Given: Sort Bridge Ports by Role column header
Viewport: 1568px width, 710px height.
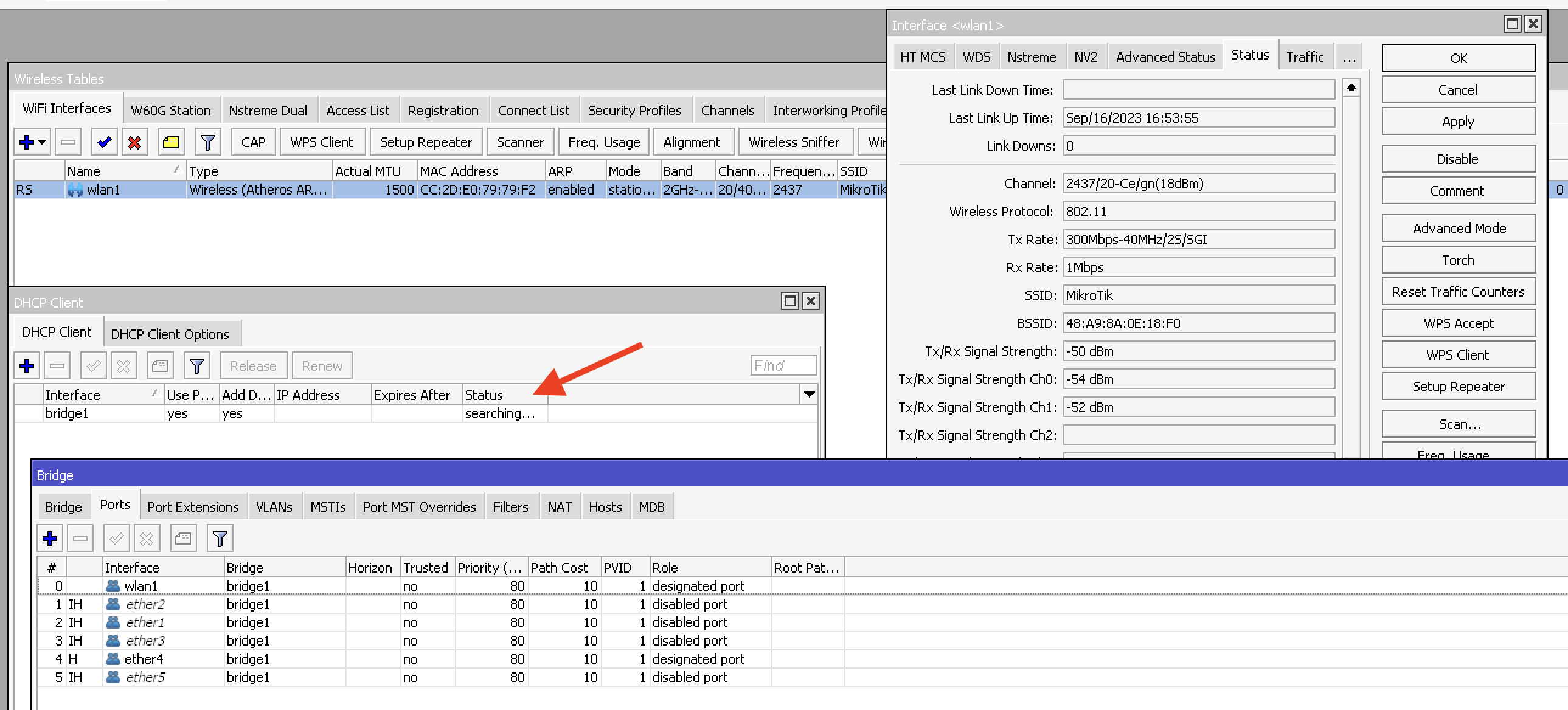Looking at the screenshot, I should (x=710, y=568).
